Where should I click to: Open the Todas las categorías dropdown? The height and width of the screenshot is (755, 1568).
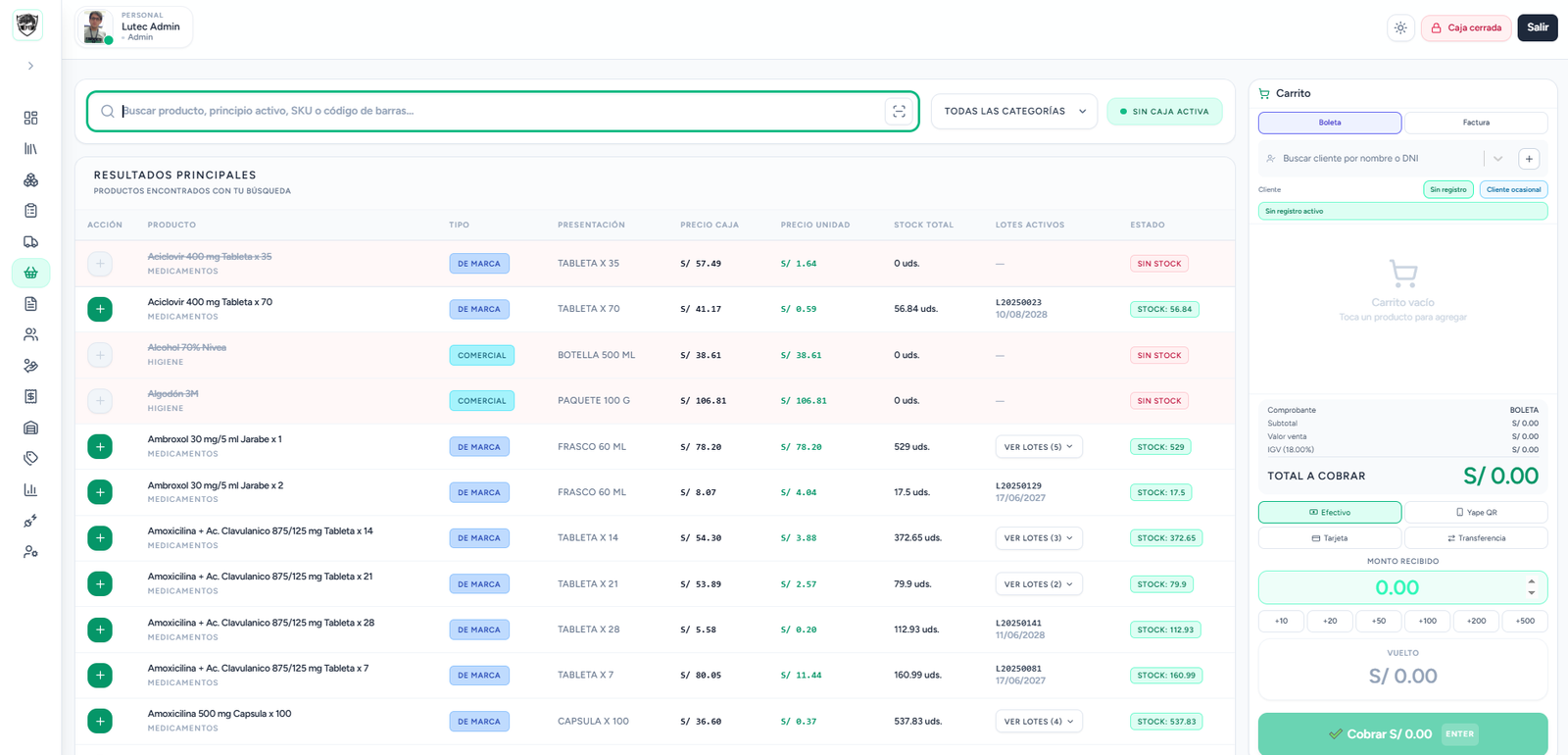1014,112
